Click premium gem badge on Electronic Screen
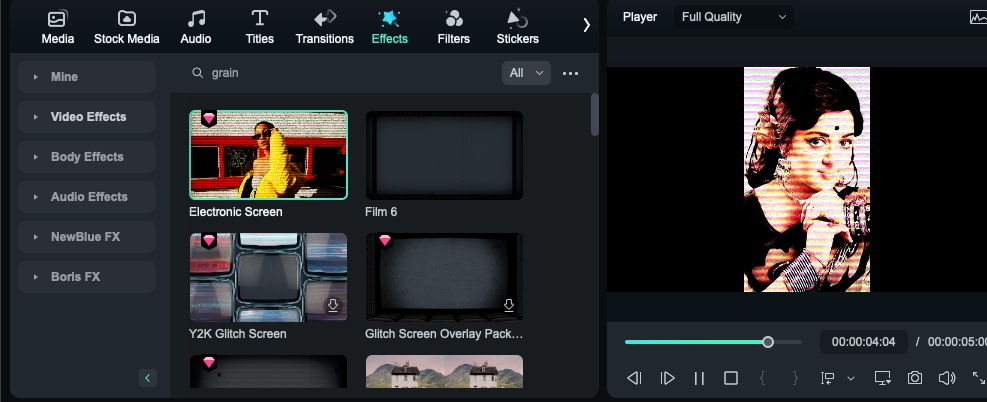This screenshot has height=402, width=987. coord(209,118)
